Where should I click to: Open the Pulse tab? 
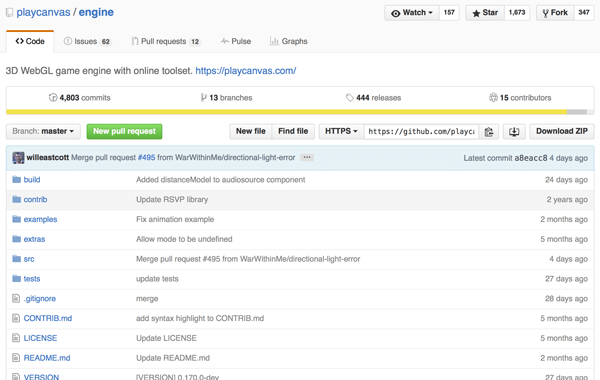[236, 41]
